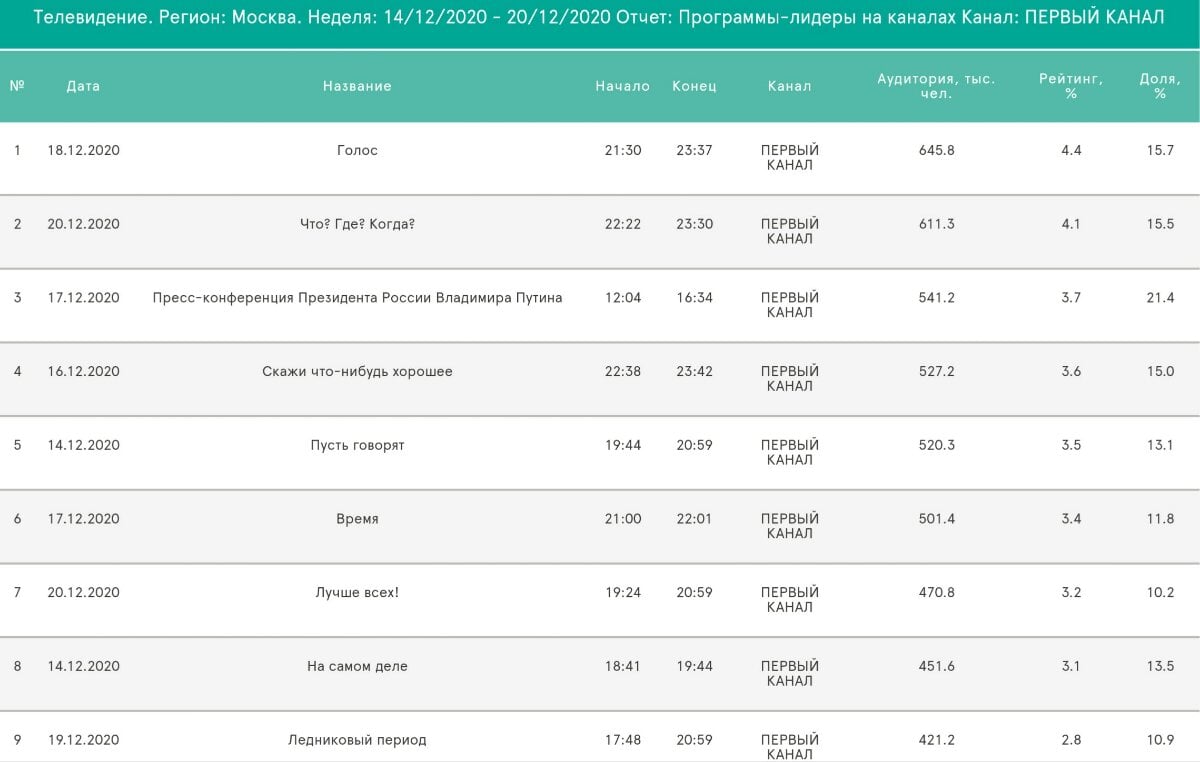
Task: Click the start time 19:44
Action: click(623, 445)
